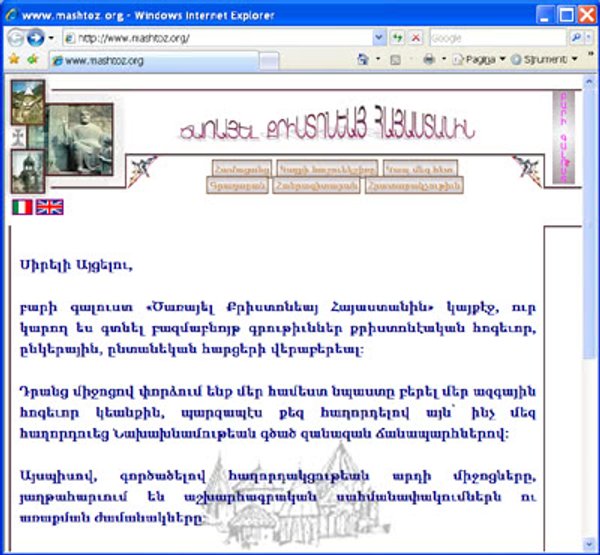Click inside the Google search field

point(495,38)
